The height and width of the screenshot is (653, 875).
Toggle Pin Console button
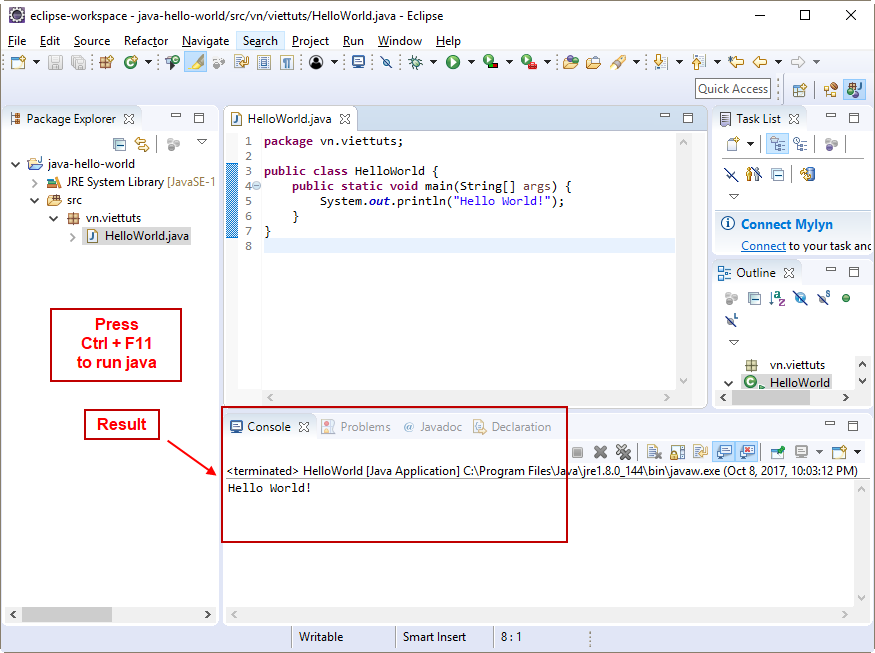(777, 452)
